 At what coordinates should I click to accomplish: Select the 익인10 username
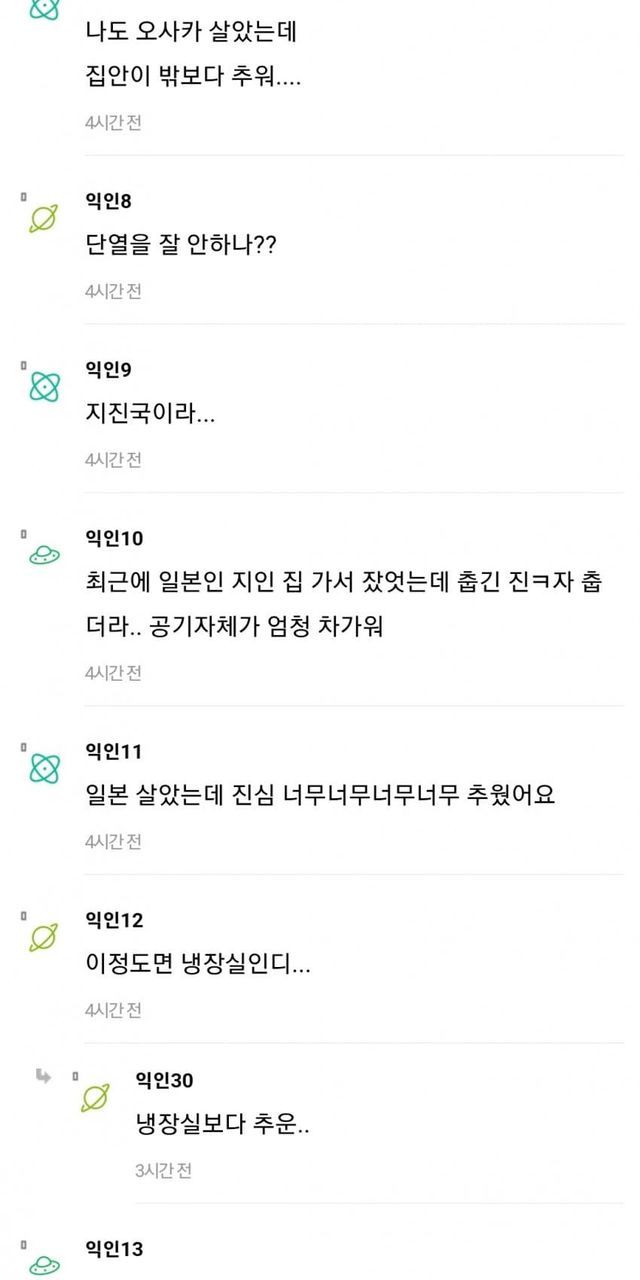(115, 539)
